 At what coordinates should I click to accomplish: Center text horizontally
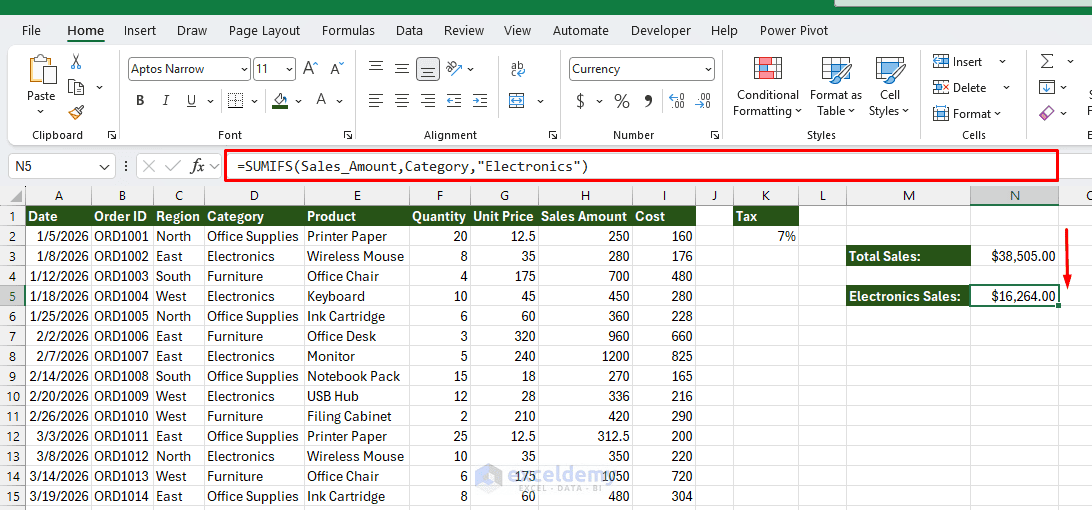click(x=402, y=100)
